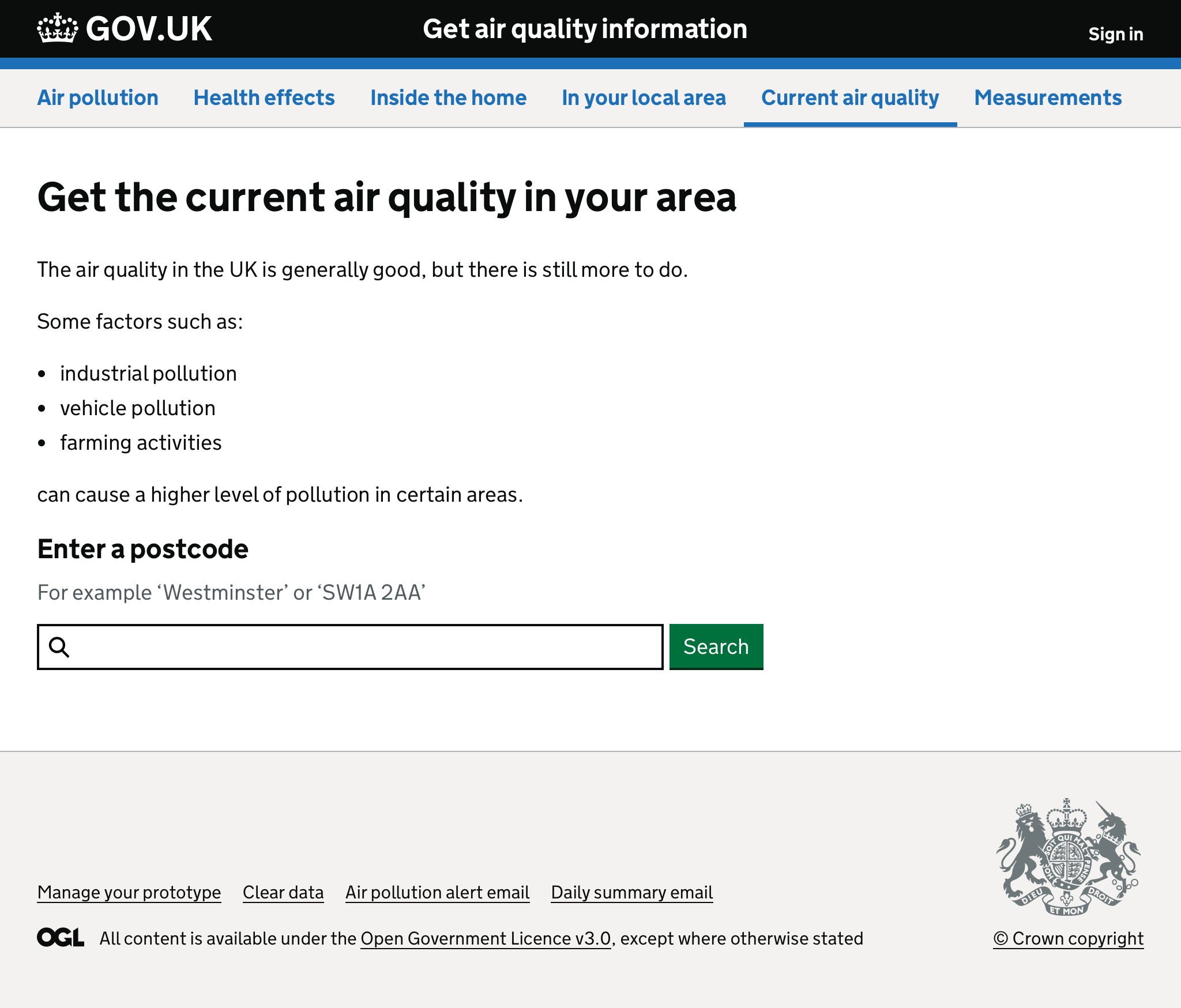This screenshot has height=1008, width=1181.
Task: Select the 'Current air quality' tab
Action: click(850, 97)
